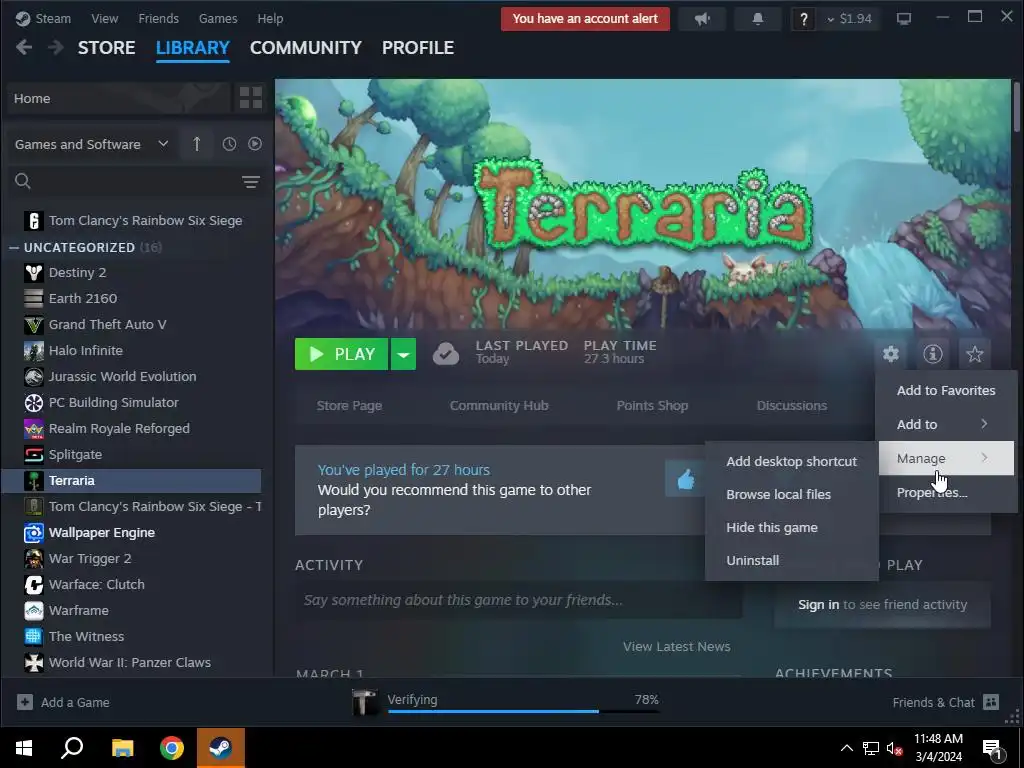Screen dimensions: 1024x768
Task: Launch Chrome from the taskbar
Action: tap(172, 748)
